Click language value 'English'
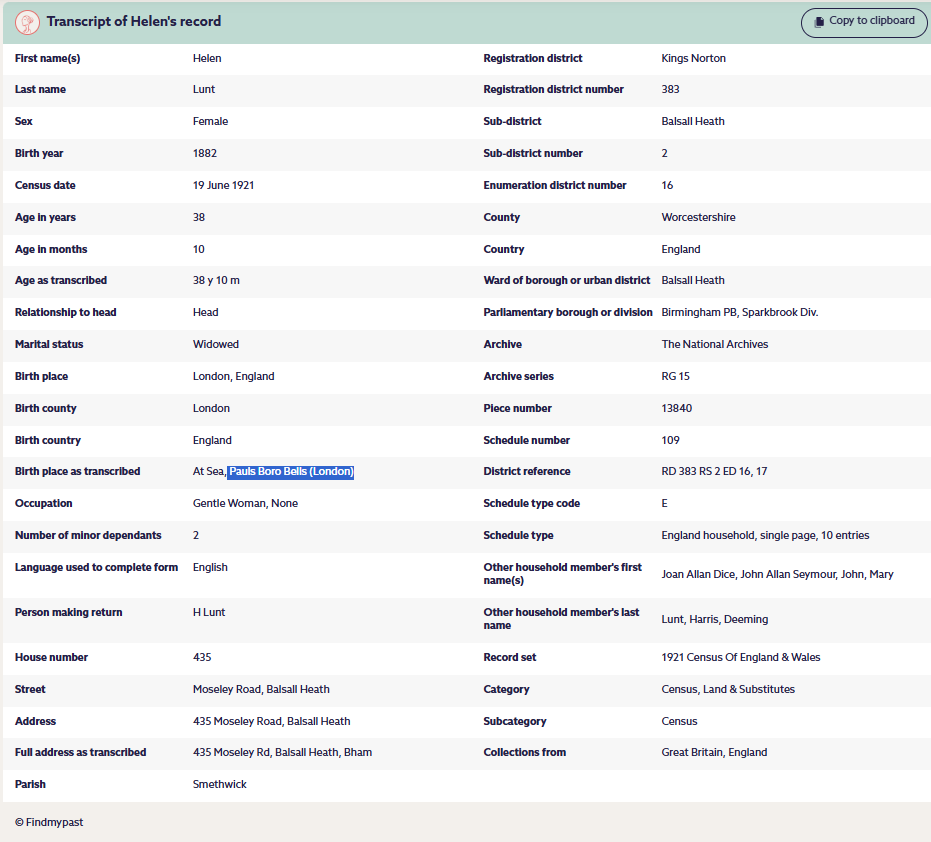The width and height of the screenshot is (931, 842). 210,568
